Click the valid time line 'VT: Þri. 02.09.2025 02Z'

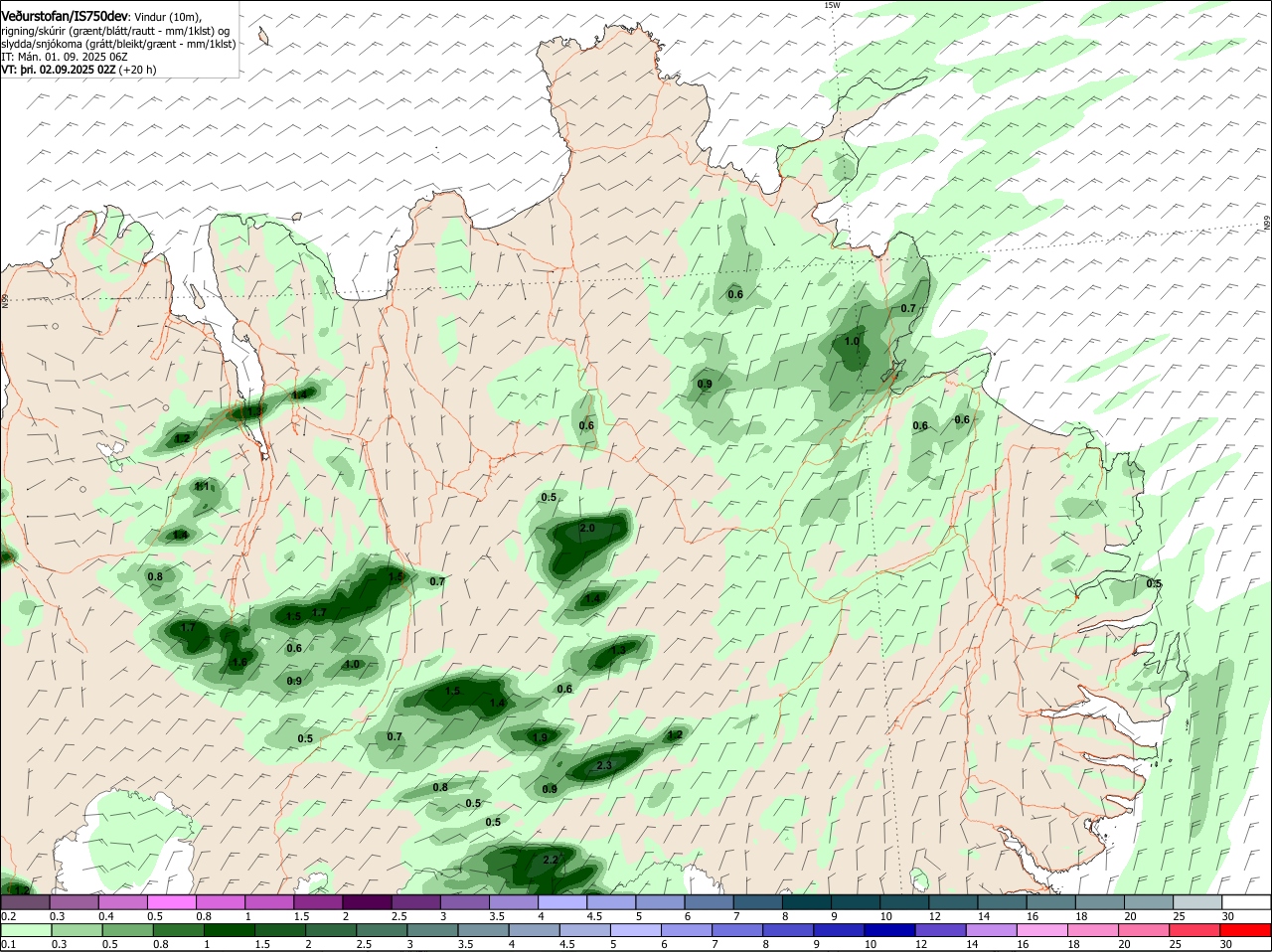[59, 70]
